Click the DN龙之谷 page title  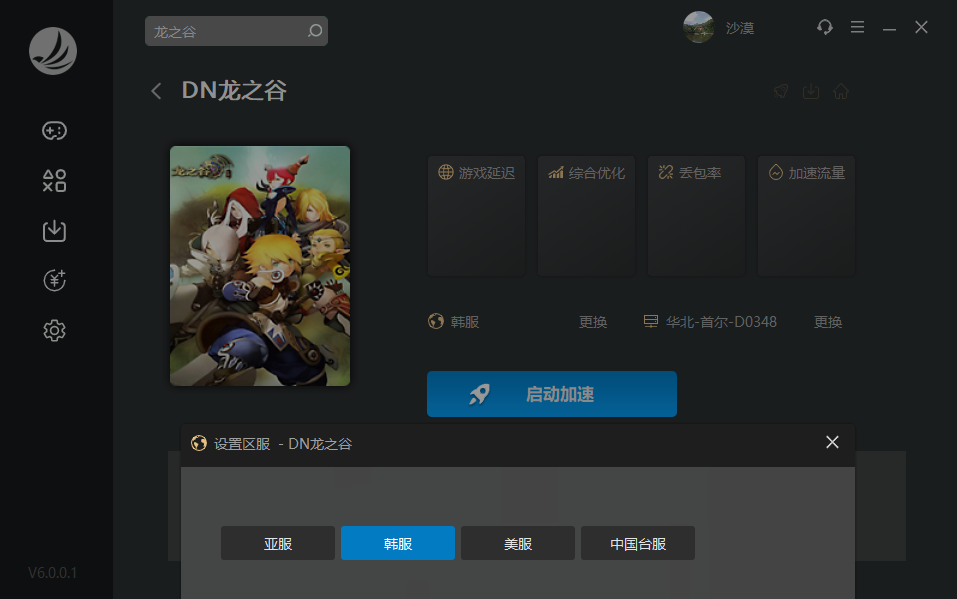coord(234,90)
